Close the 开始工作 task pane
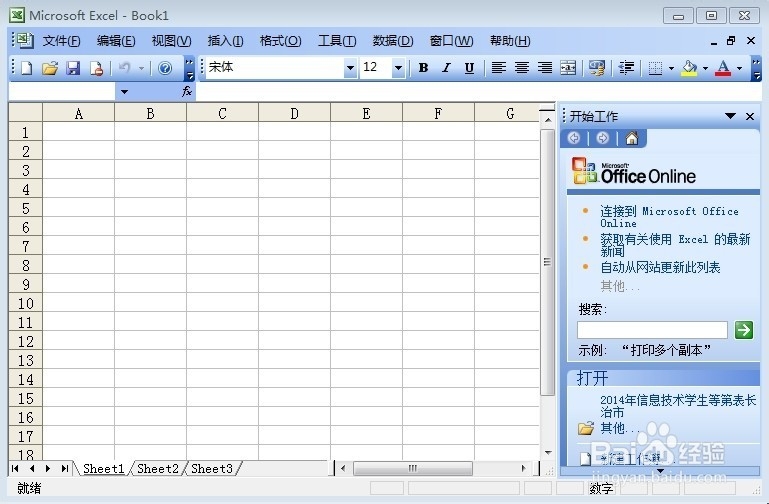 click(750, 116)
